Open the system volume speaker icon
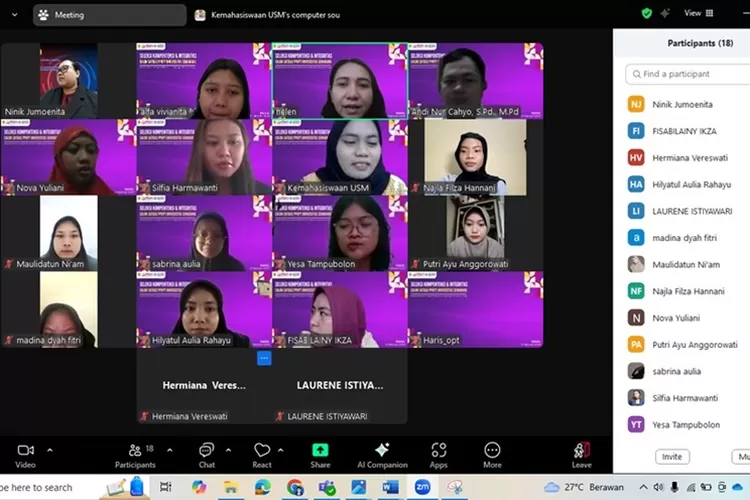The height and width of the screenshot is (500, 750). [659, 488]
